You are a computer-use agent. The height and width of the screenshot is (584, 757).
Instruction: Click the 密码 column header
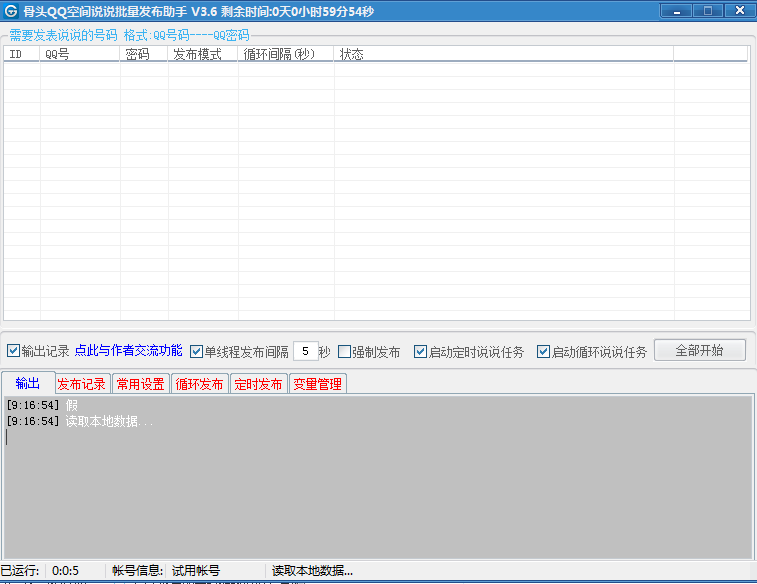click(x=144, y=54)
